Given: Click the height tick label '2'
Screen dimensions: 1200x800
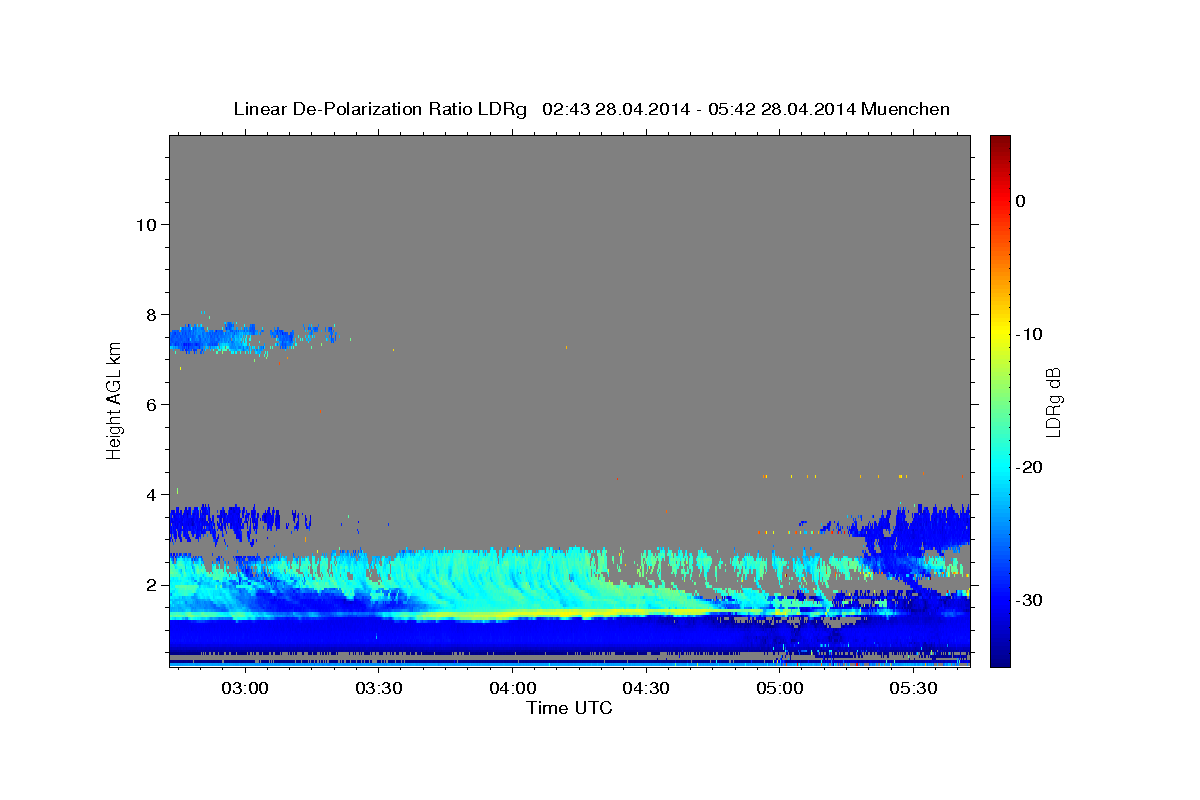Looking at the screenshot, I should point(150,585).
